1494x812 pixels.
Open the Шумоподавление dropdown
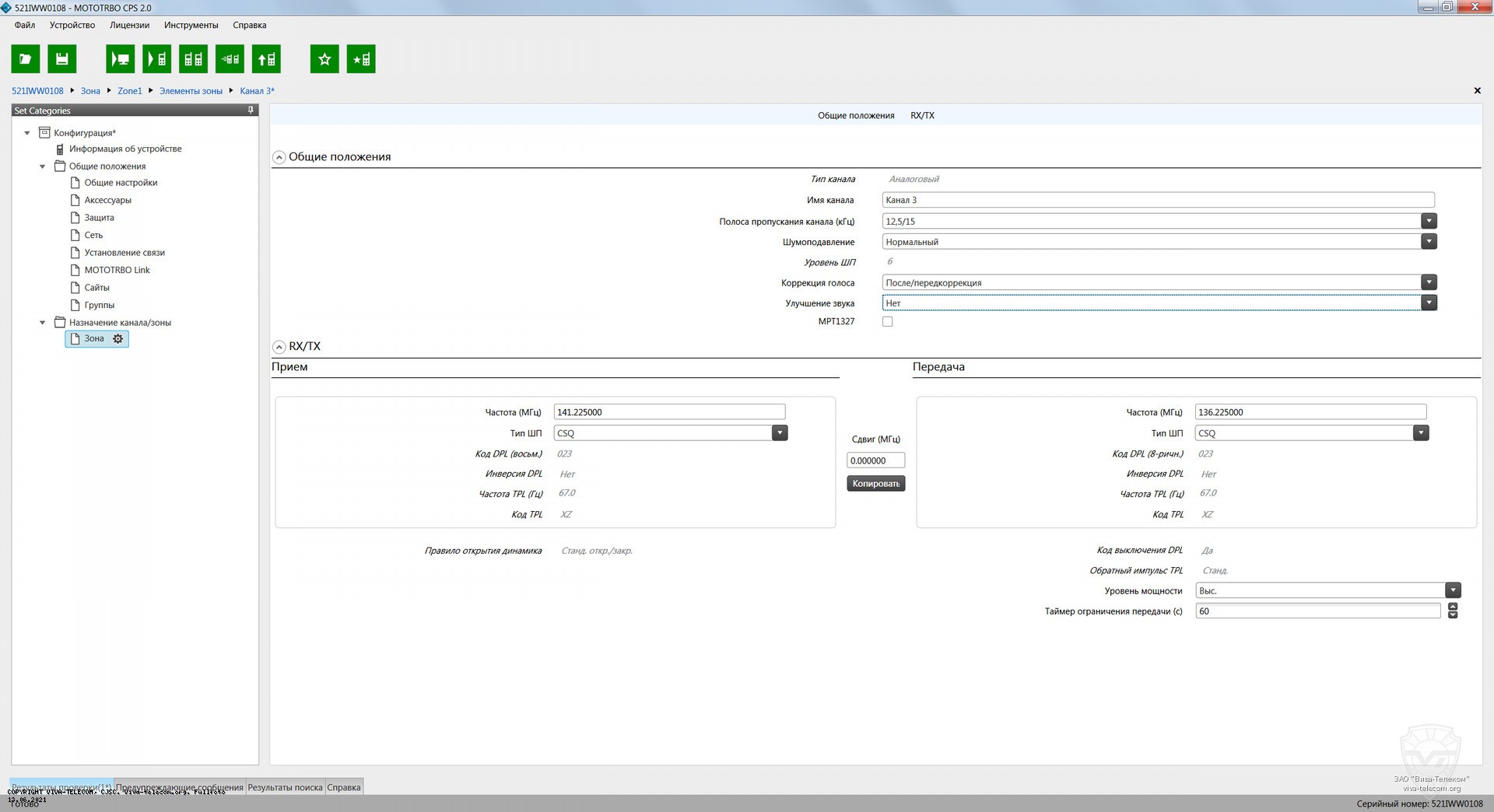(x=1429, y=242)
